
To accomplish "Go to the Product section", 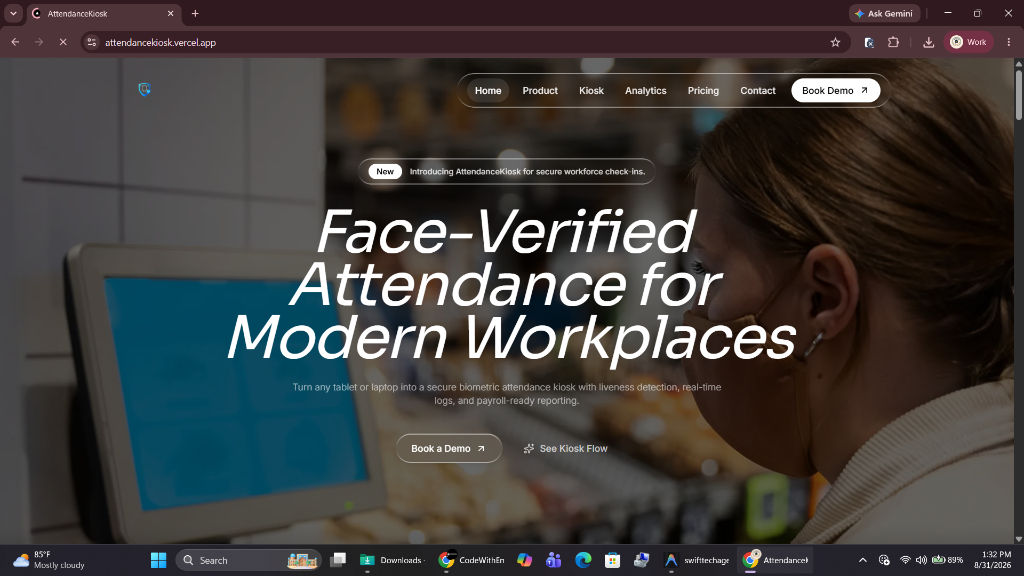I will point(540,91).
